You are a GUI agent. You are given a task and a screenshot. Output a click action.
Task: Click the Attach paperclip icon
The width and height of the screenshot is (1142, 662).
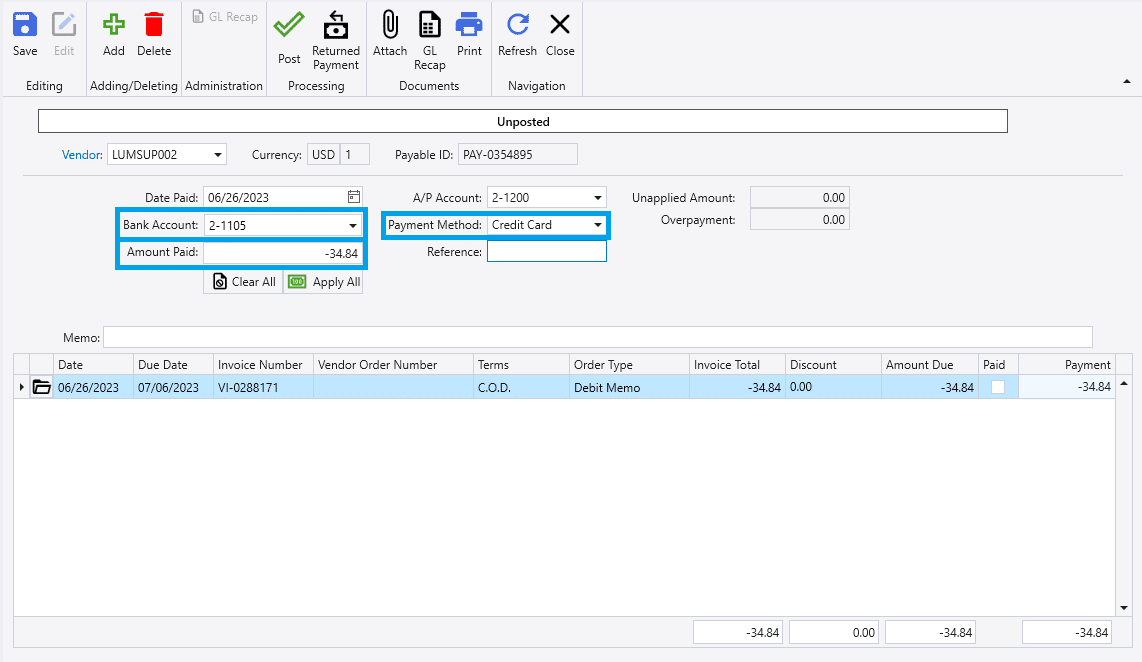click(x=390, y=25)
